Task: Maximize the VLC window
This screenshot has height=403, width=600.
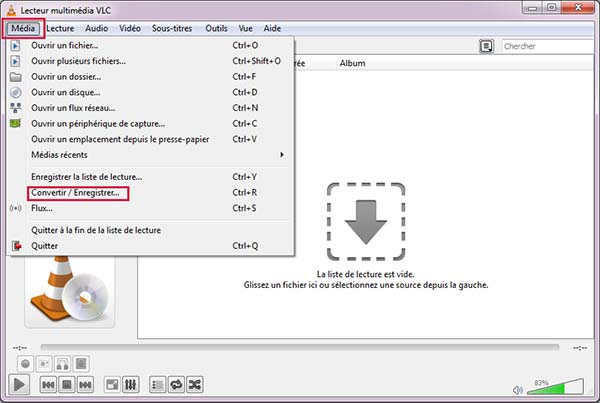Action: pos(551,8)
